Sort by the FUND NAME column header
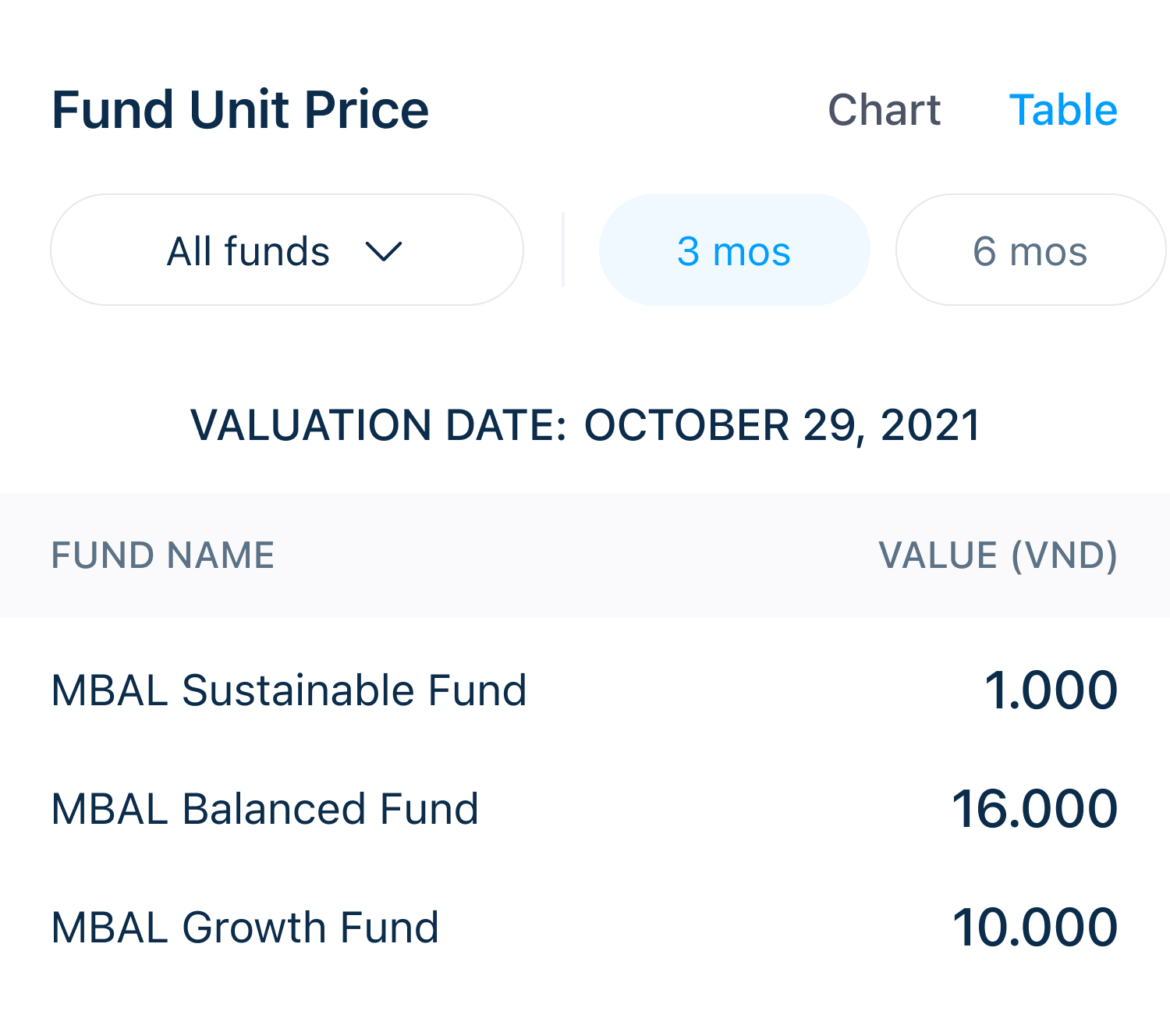The width and height of the screenshot is (1170, 1036). click(163, 555)
